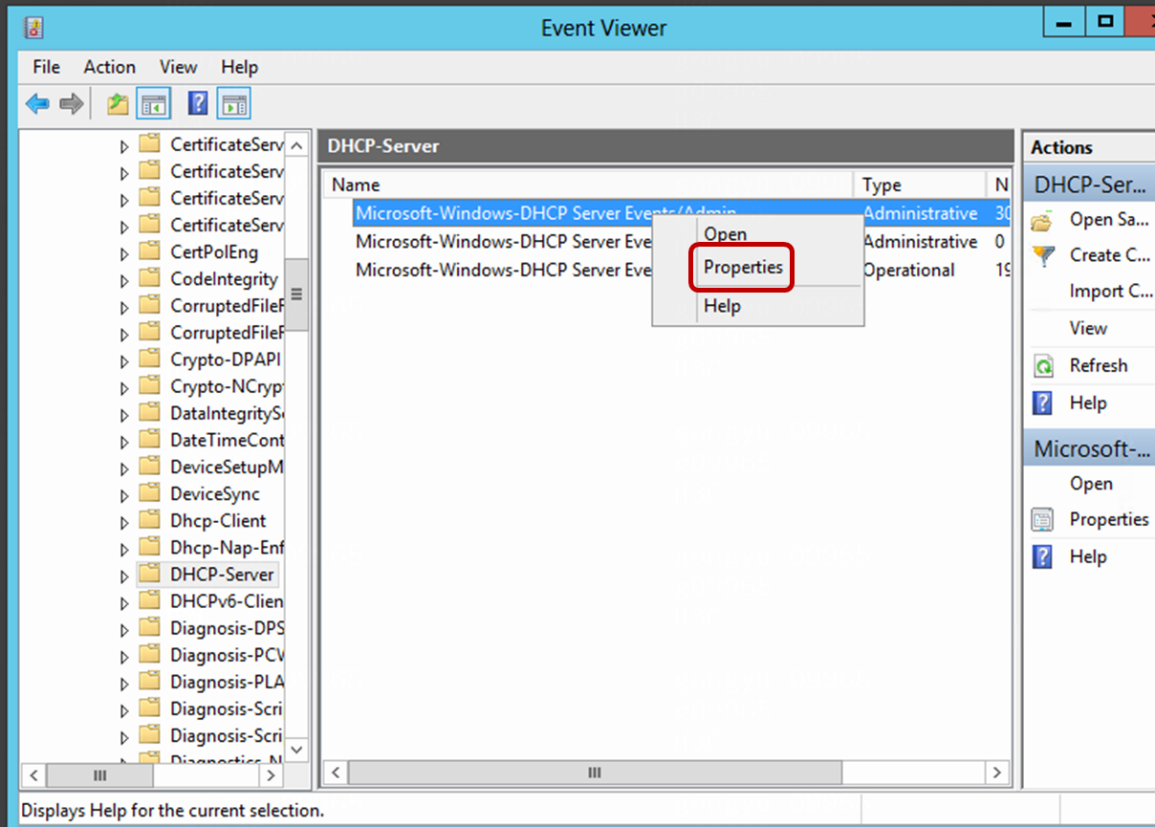
Task: Select the DHCPv6-Clien folder icon
Action: tap(150, 601)
